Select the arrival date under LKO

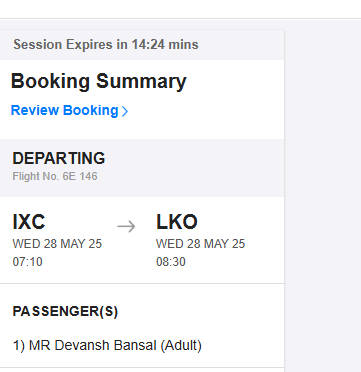pyautogui.click(x=201, y=244)
